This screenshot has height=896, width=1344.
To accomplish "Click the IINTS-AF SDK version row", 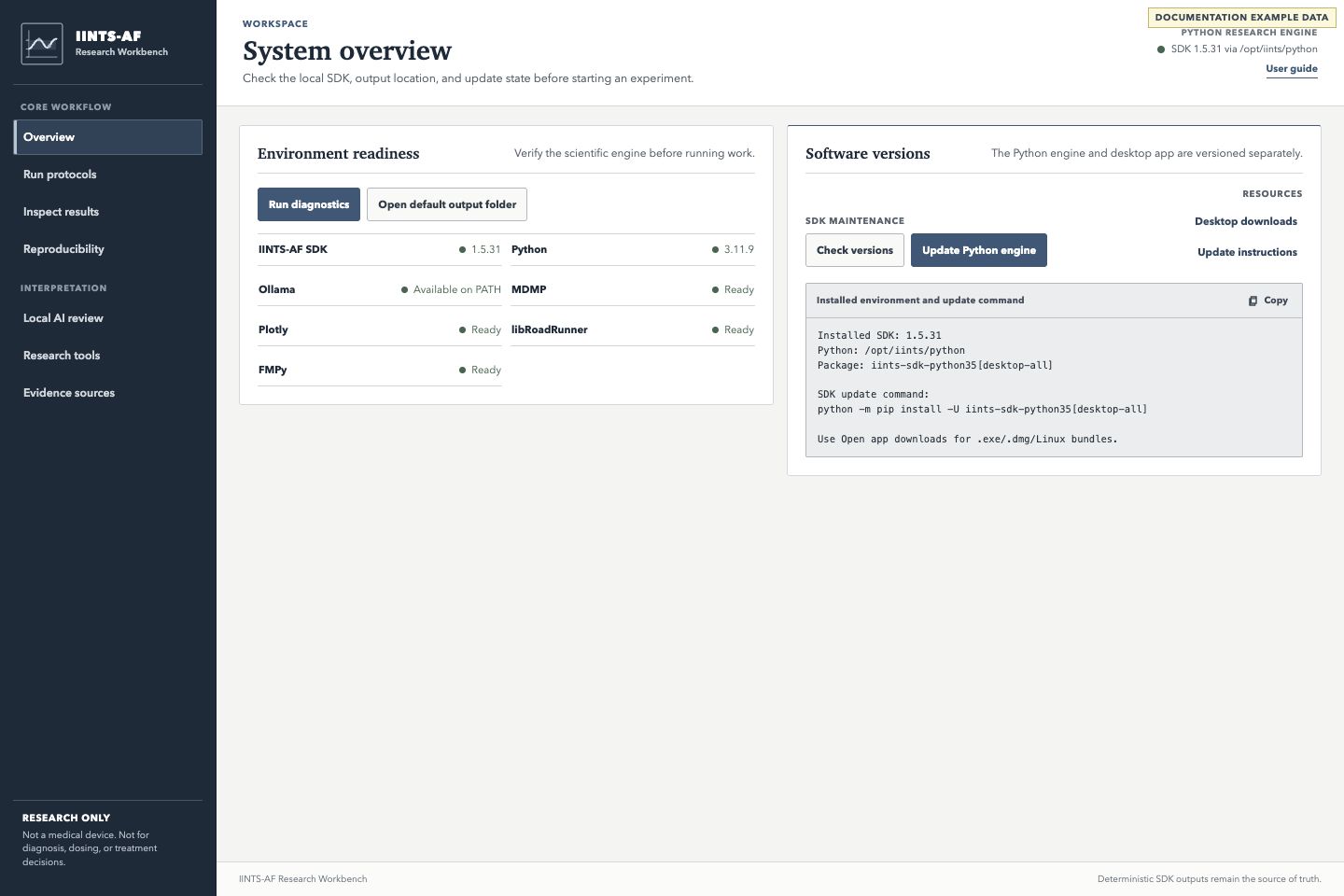I will pos(380,250).
